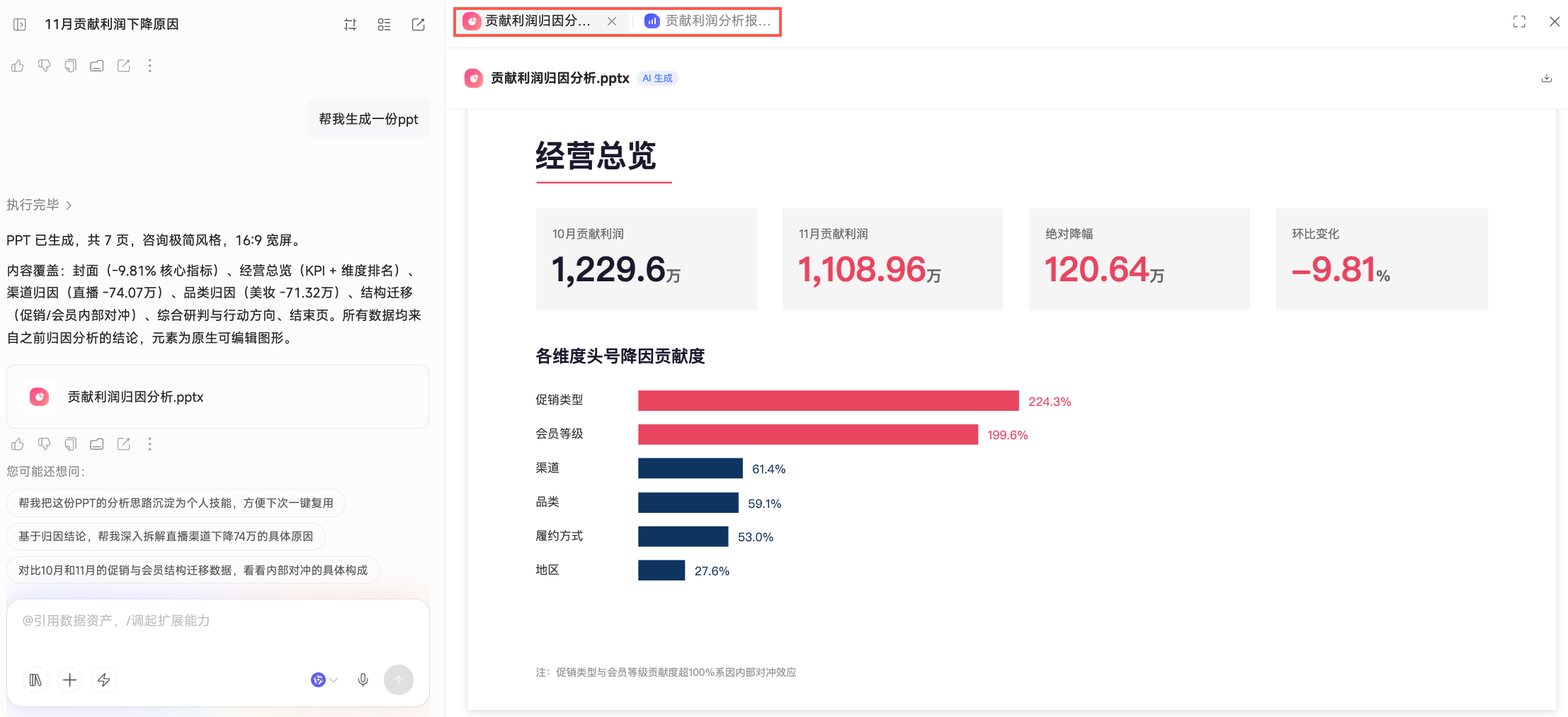
Task: Click suggestion 对比10月和11月的促销与会员结构迁移数据
Action: coord(193,570)
